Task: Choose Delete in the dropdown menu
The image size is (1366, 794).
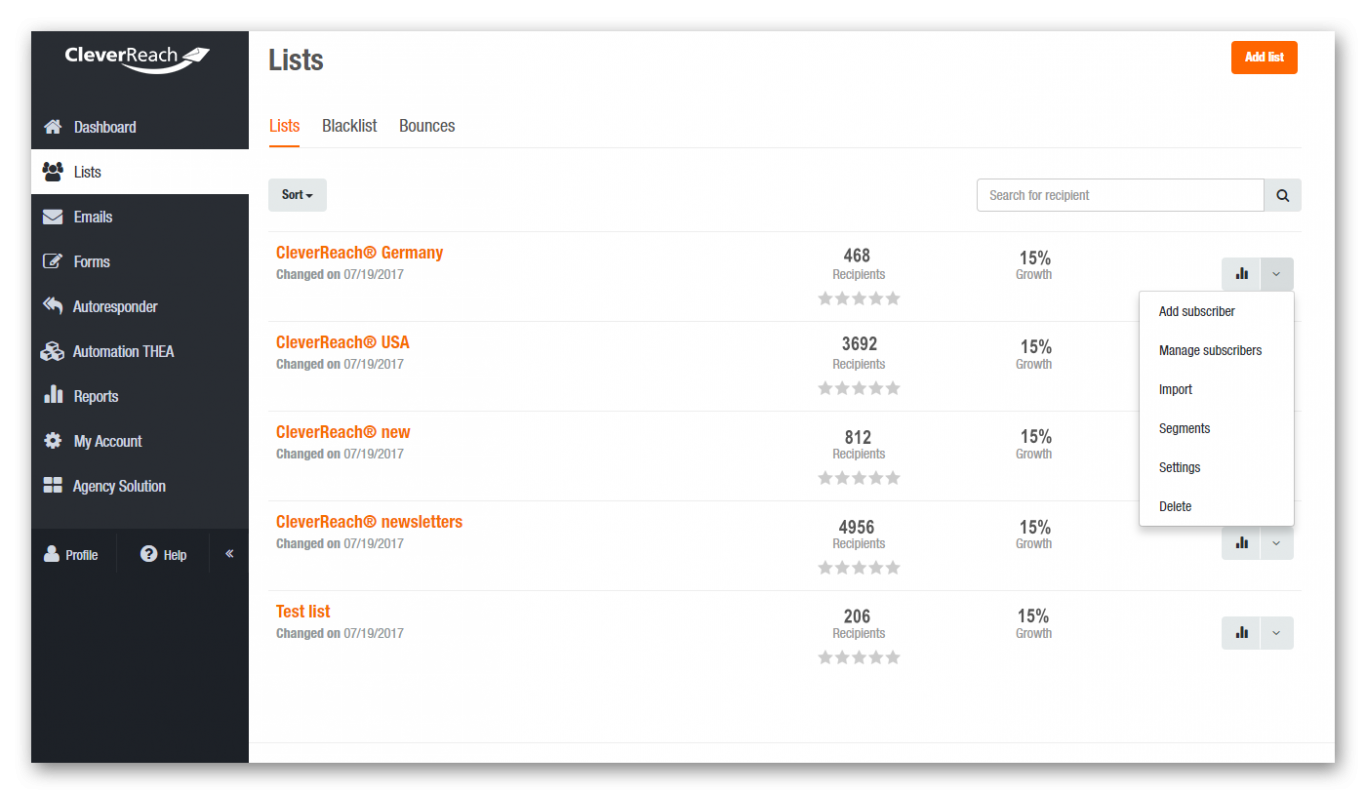Action: [x=1175, y=507]
